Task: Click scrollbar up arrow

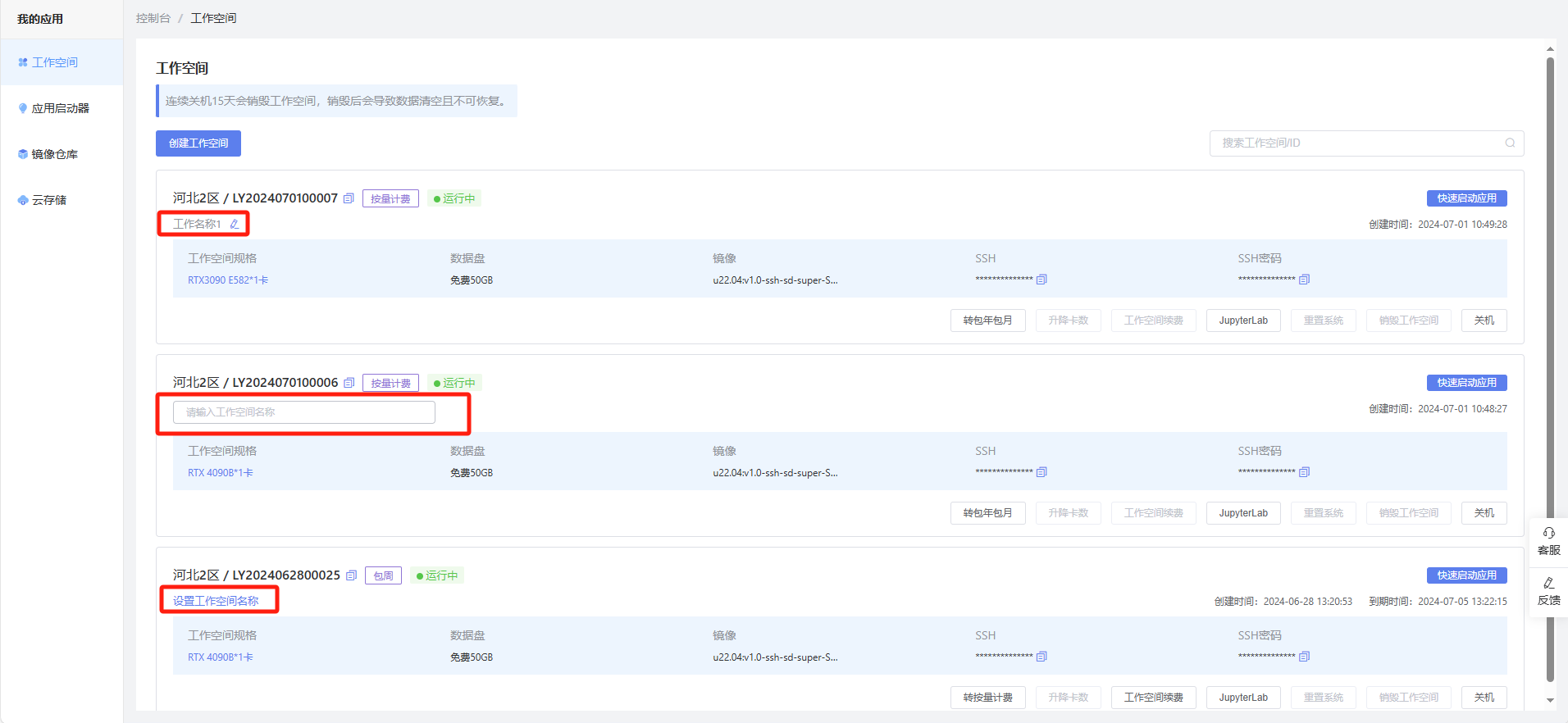Action: click(x=1550, y=49)
